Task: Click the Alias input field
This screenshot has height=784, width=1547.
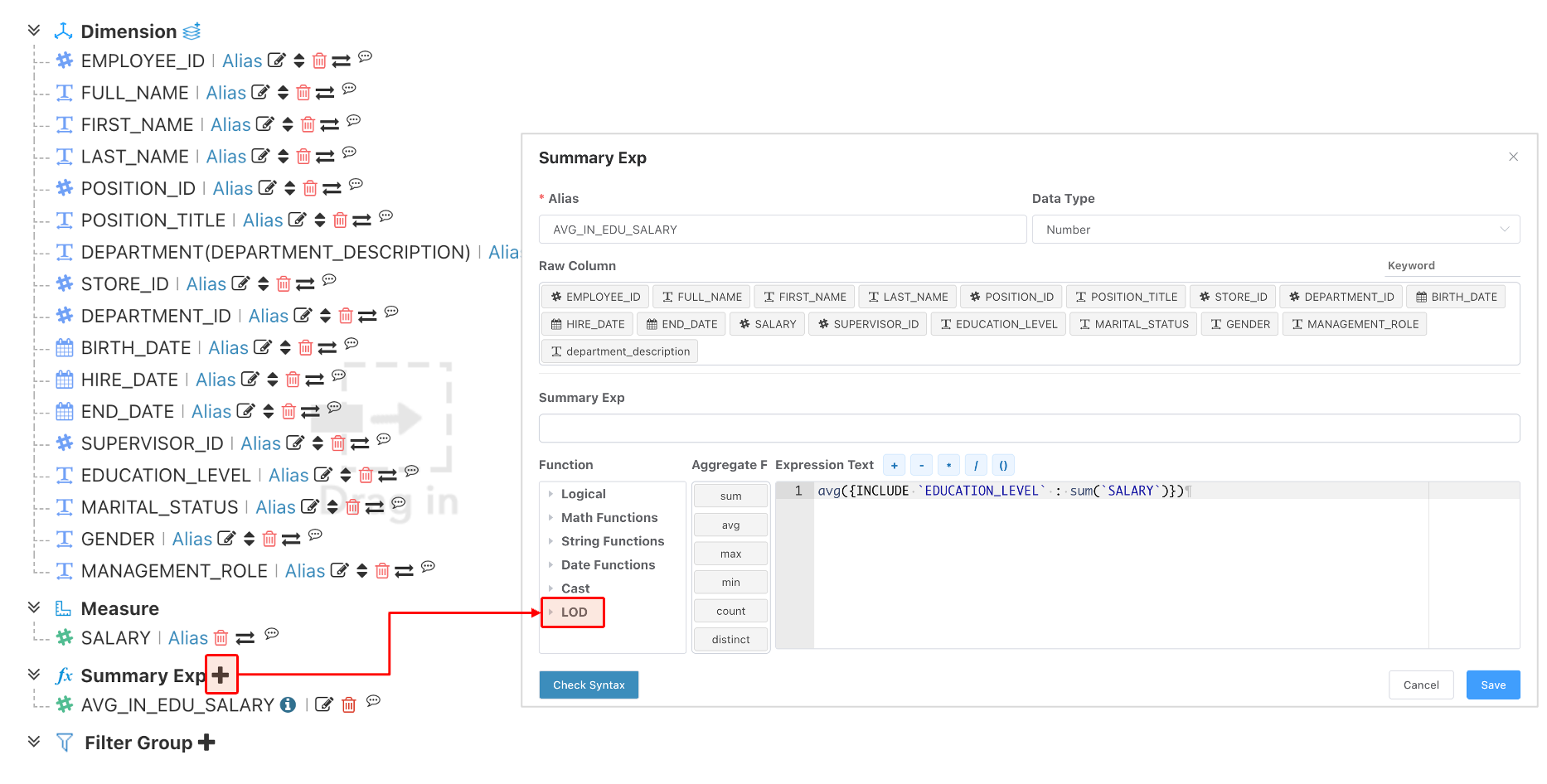Action: coord(783,230)
